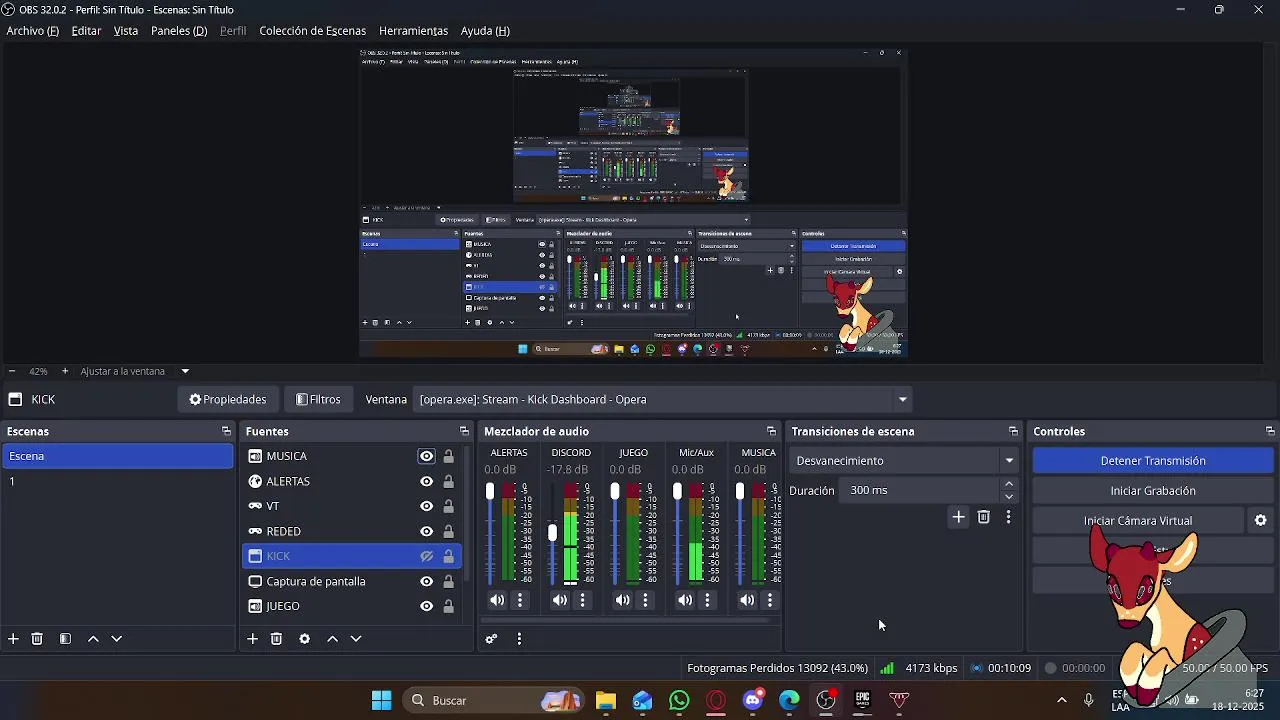
Task: Open the Herramientas menu
Action: pos(413,31)
